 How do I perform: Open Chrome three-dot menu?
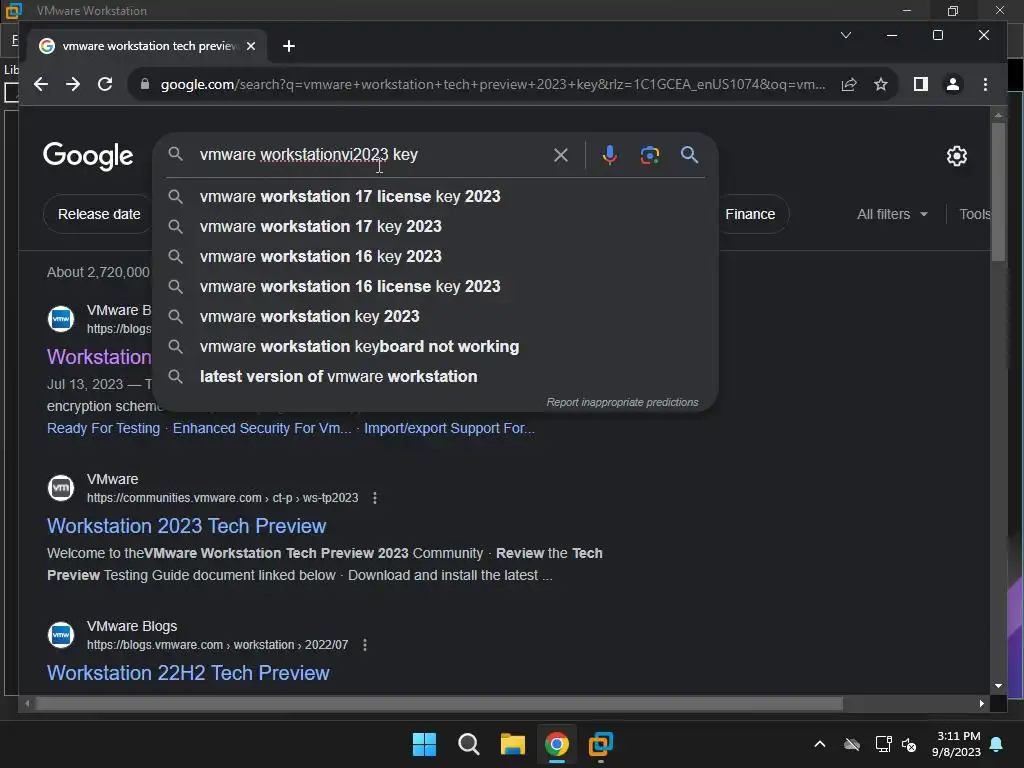[985, 84]
